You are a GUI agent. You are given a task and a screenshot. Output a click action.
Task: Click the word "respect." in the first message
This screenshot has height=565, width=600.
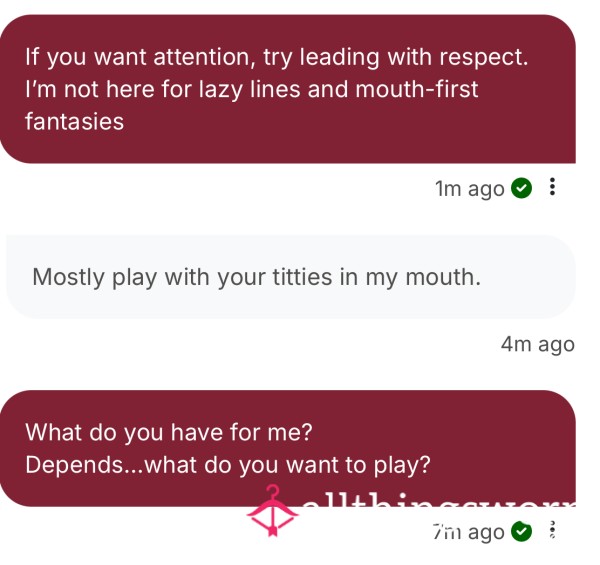[484, 57]
